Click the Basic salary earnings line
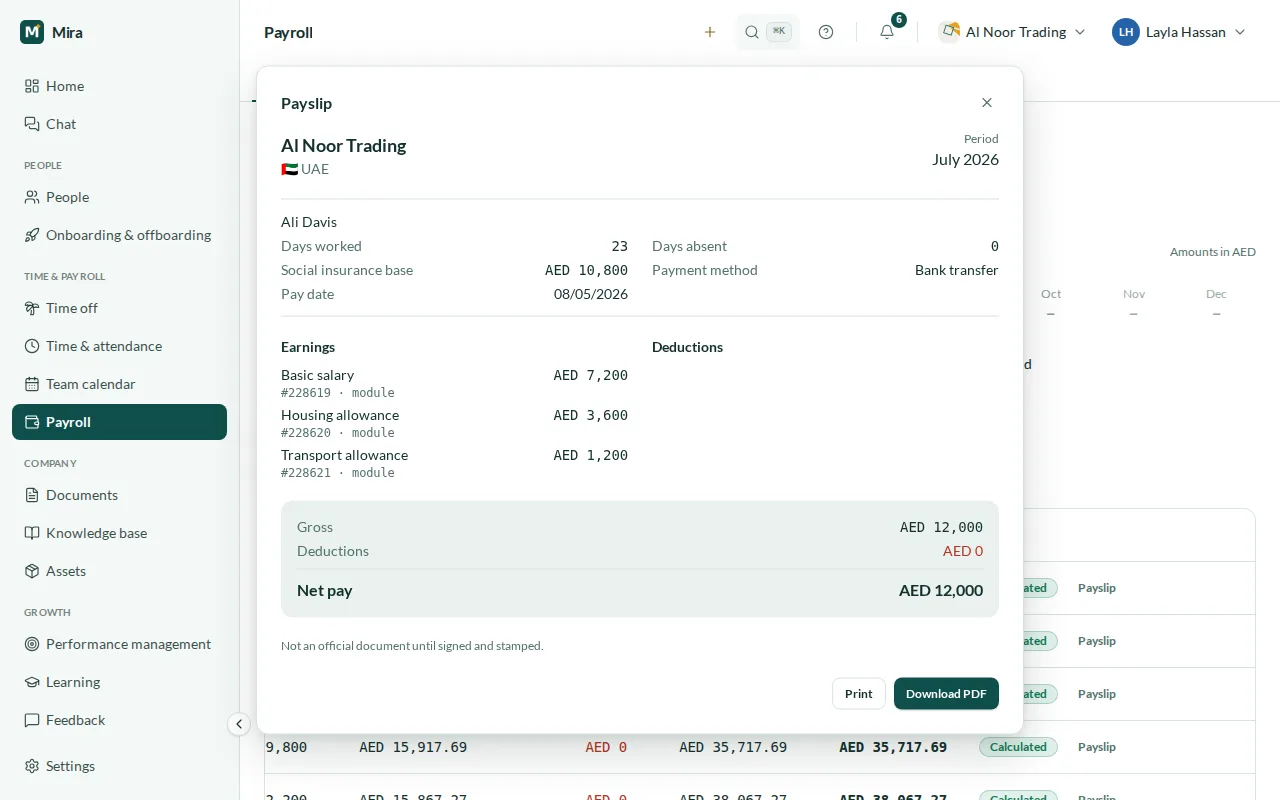The height and width of the screenshot is (800, 1280). point(455,383)
